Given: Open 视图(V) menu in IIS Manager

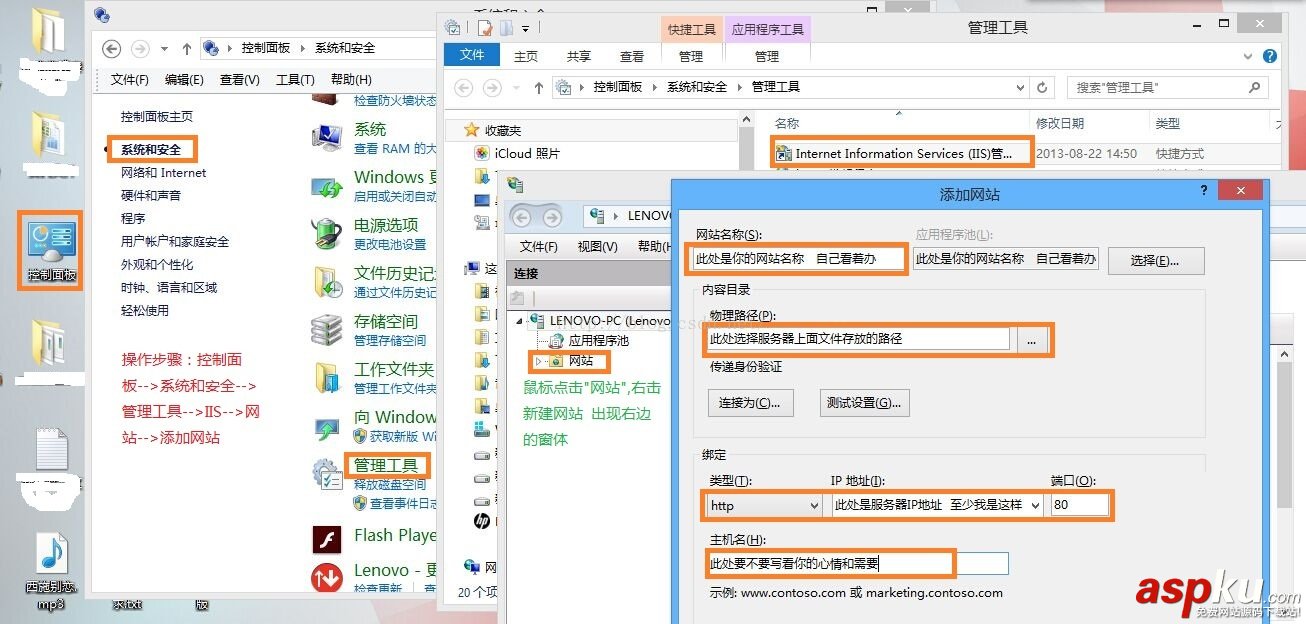Looking at the screenshot, I should coord(598,246).
